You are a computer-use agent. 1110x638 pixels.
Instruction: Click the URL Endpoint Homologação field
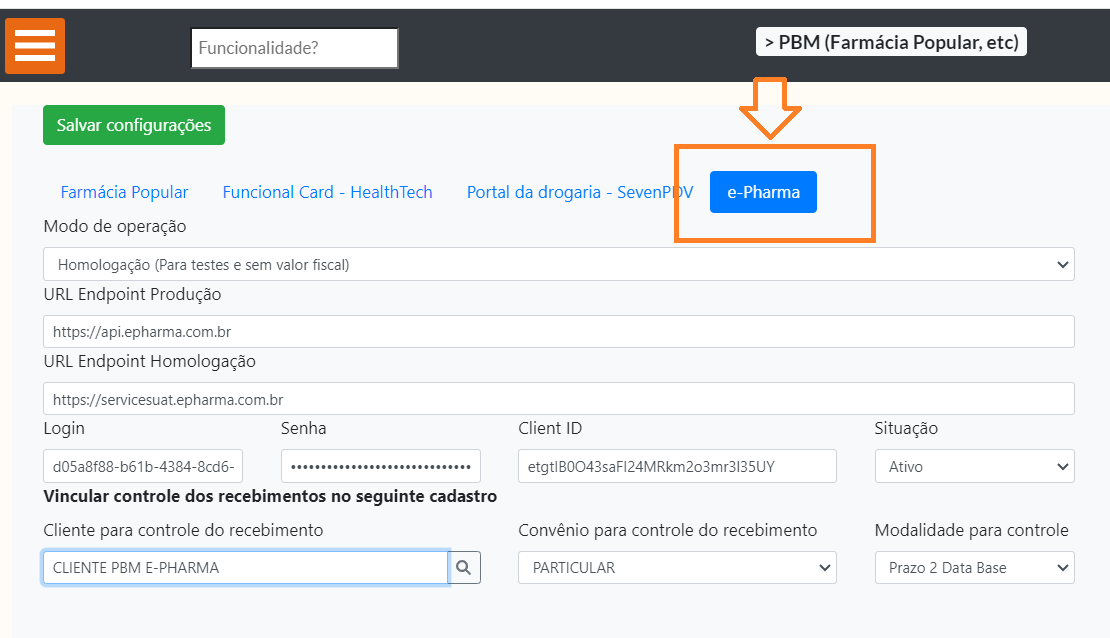pyautogui.click(x=558, y=398)
